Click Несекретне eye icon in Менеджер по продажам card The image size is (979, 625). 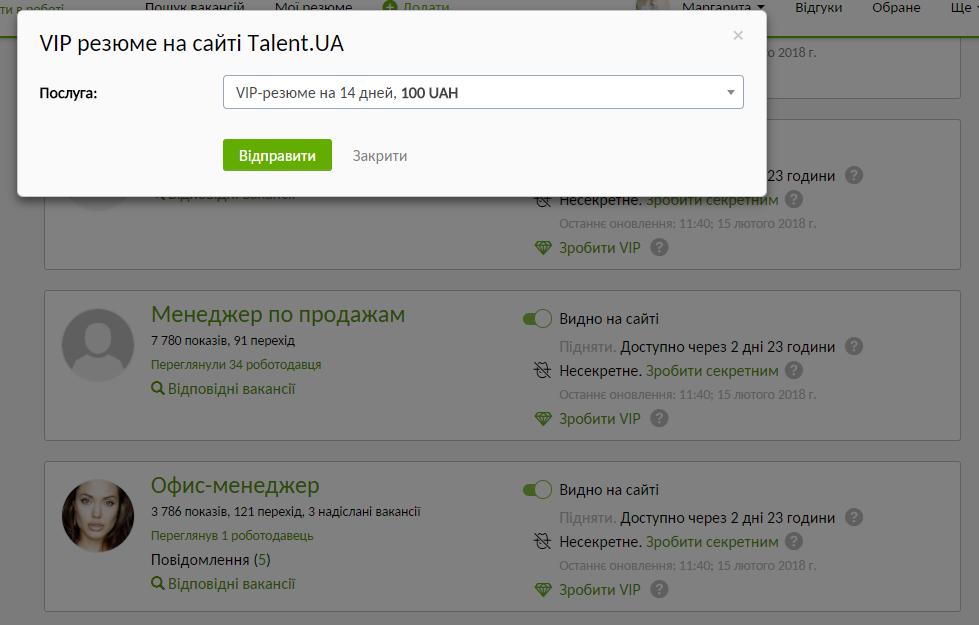[542, 370]
